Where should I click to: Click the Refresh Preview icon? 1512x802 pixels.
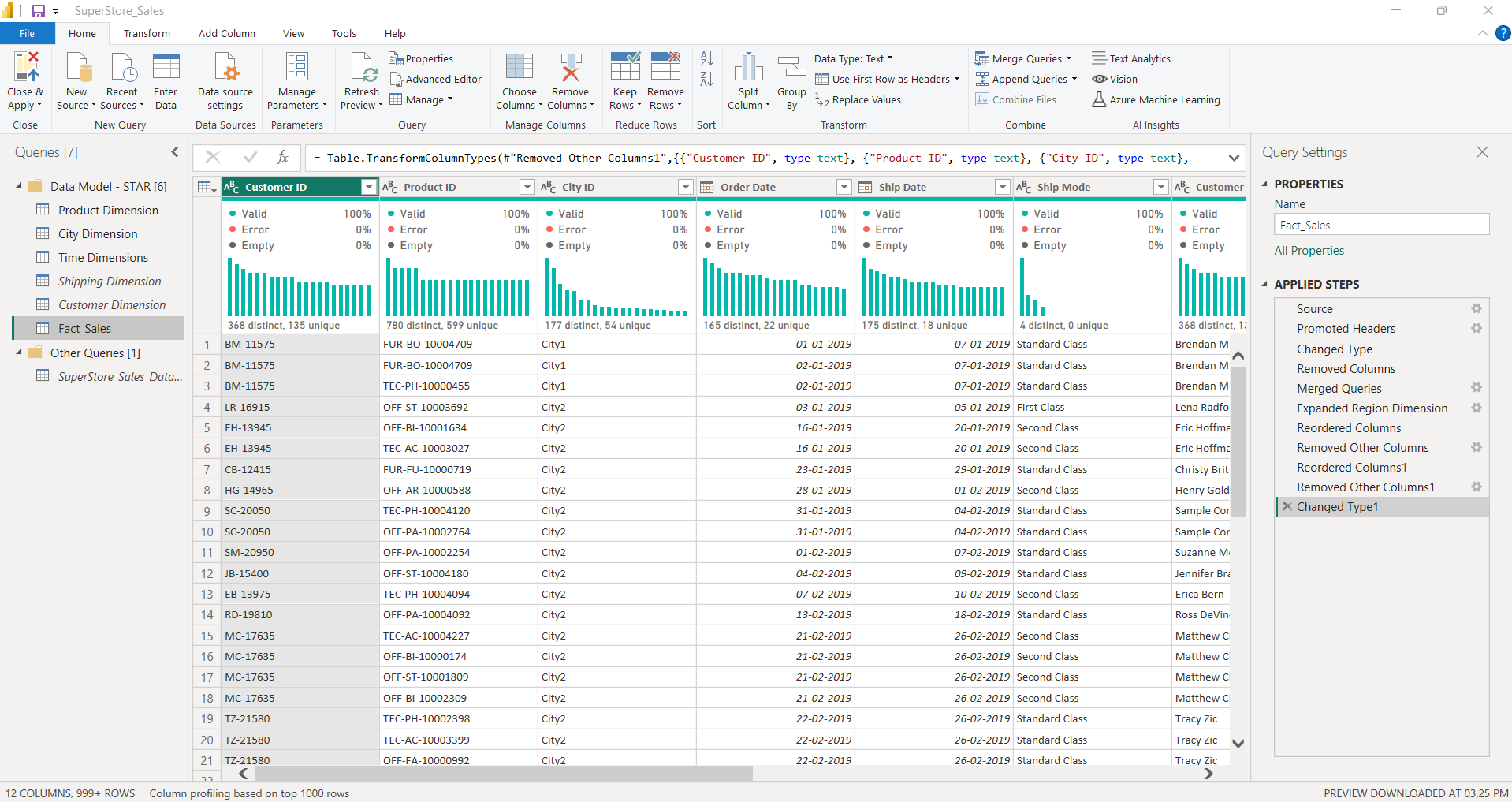click(363, 67)
